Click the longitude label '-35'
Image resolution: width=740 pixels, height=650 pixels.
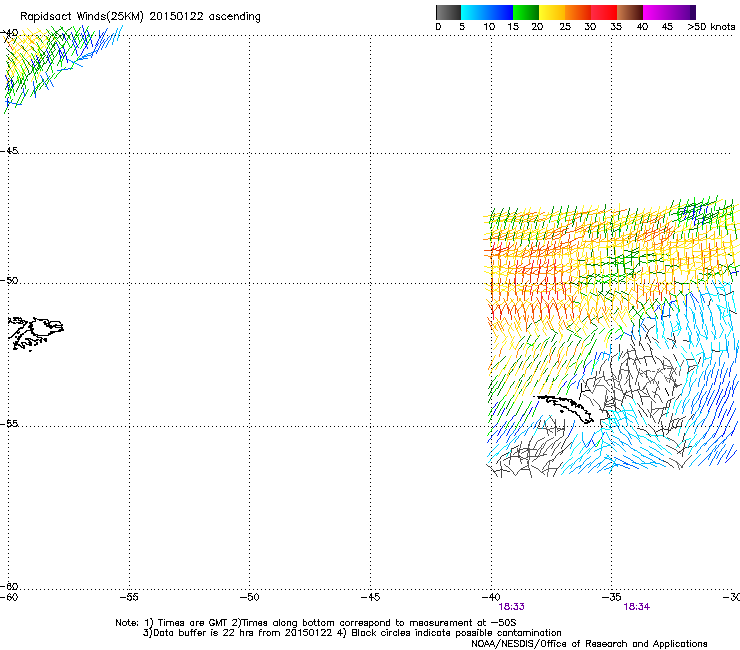click(612, 597)
